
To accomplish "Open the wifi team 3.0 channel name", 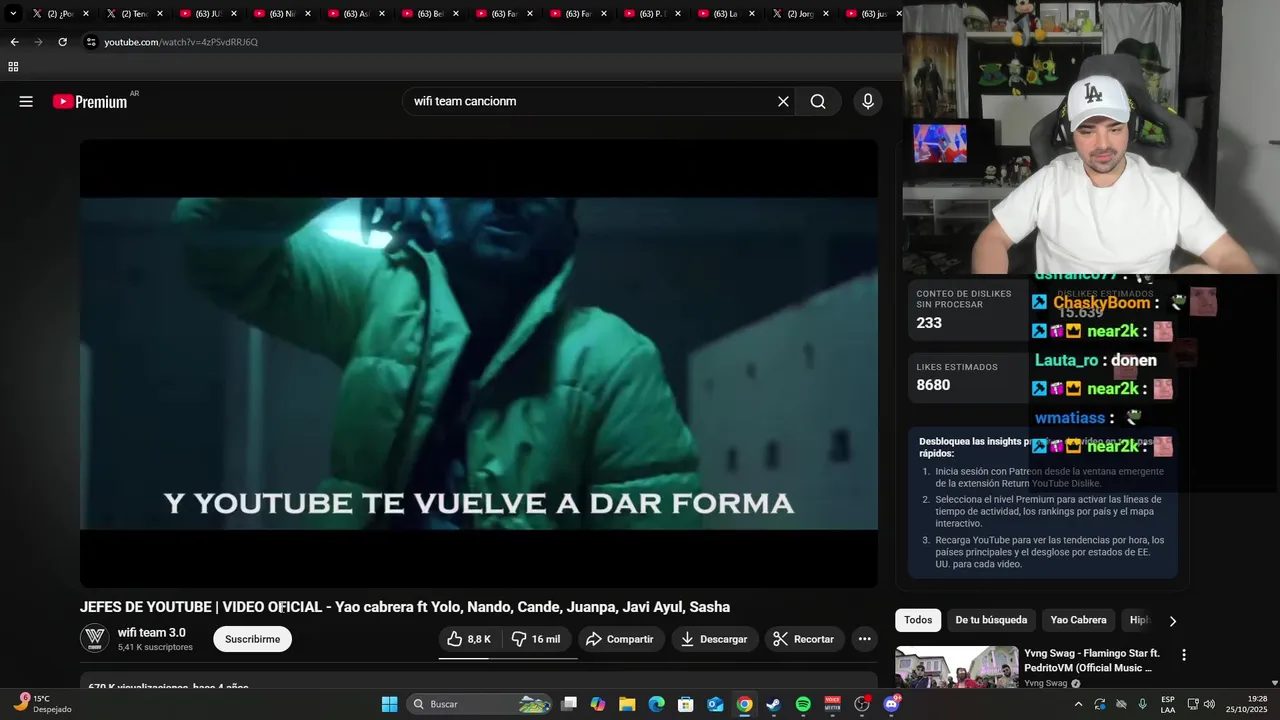I will click(152, 632).
